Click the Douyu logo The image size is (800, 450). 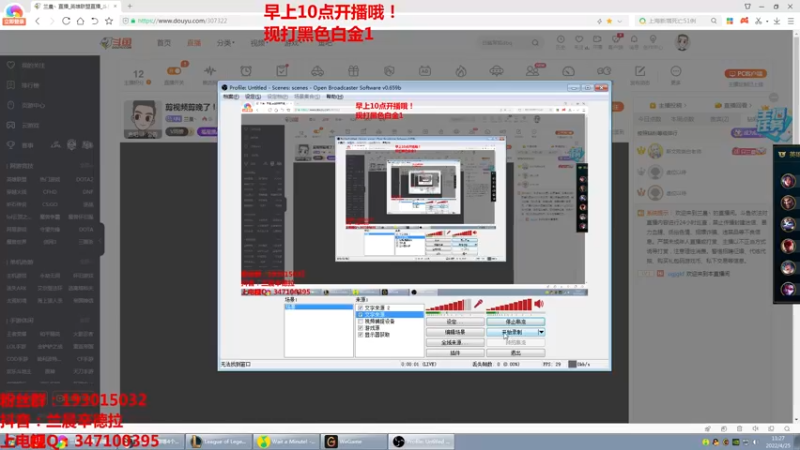(x=116, y=43)
